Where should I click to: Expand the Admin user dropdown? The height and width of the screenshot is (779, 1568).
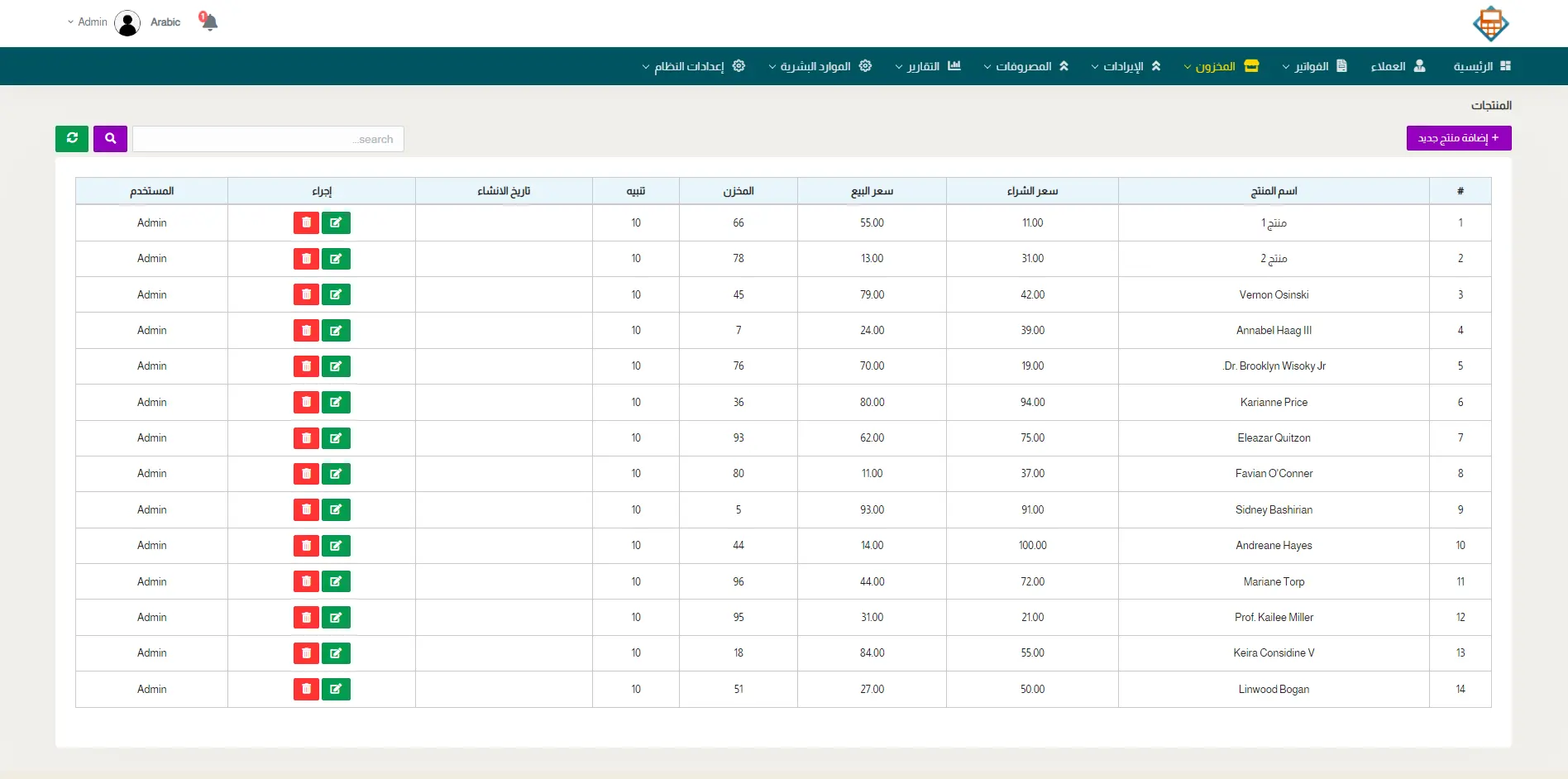88,22
